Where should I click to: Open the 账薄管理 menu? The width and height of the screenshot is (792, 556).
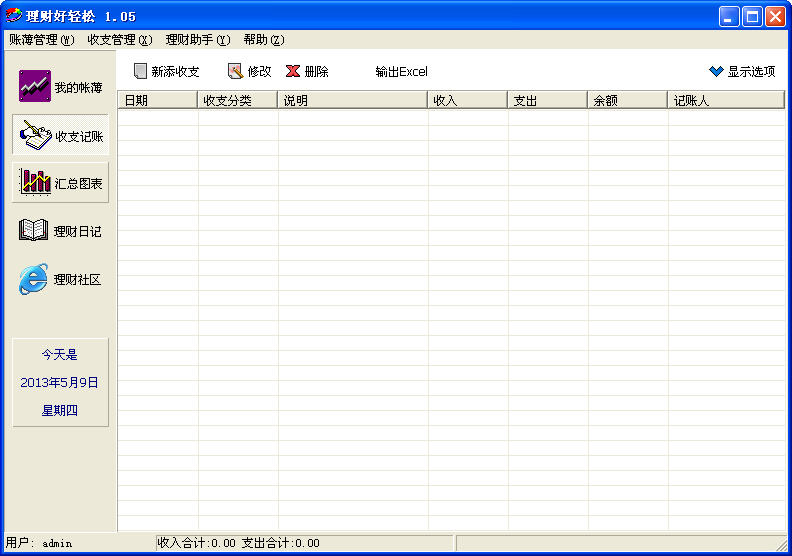(42, 40)
